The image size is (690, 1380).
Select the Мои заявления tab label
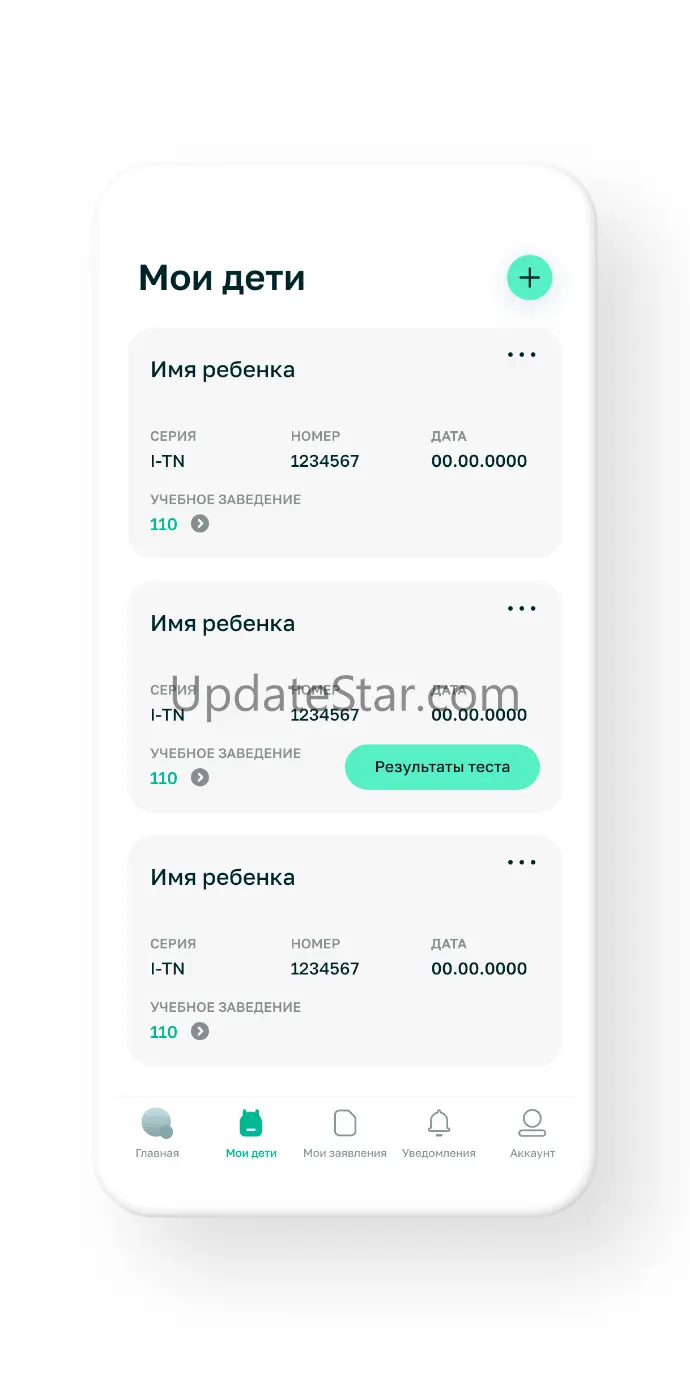coord(345,1153)
